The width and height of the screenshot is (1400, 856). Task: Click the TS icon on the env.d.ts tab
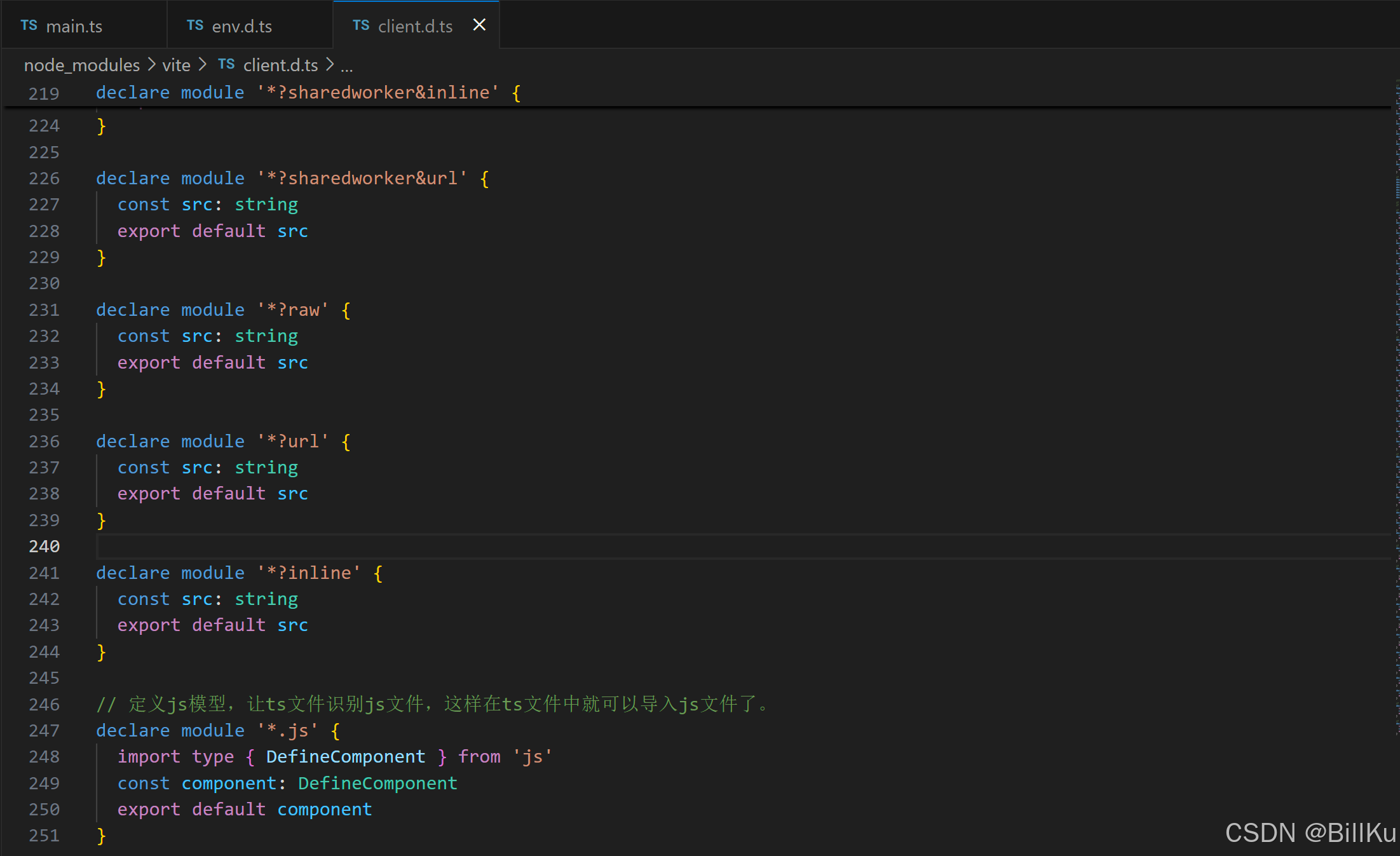[195, 25]
